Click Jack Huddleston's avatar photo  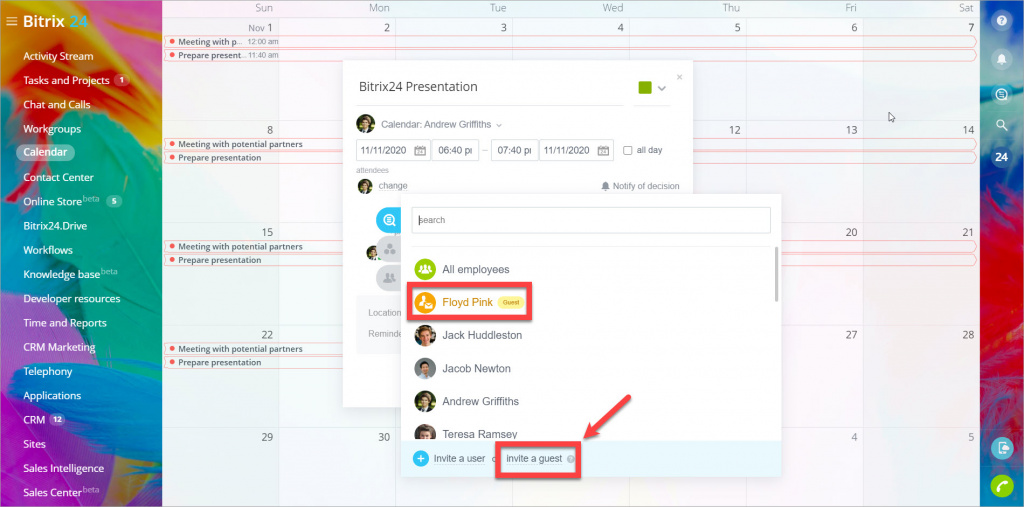click(425, 335)
